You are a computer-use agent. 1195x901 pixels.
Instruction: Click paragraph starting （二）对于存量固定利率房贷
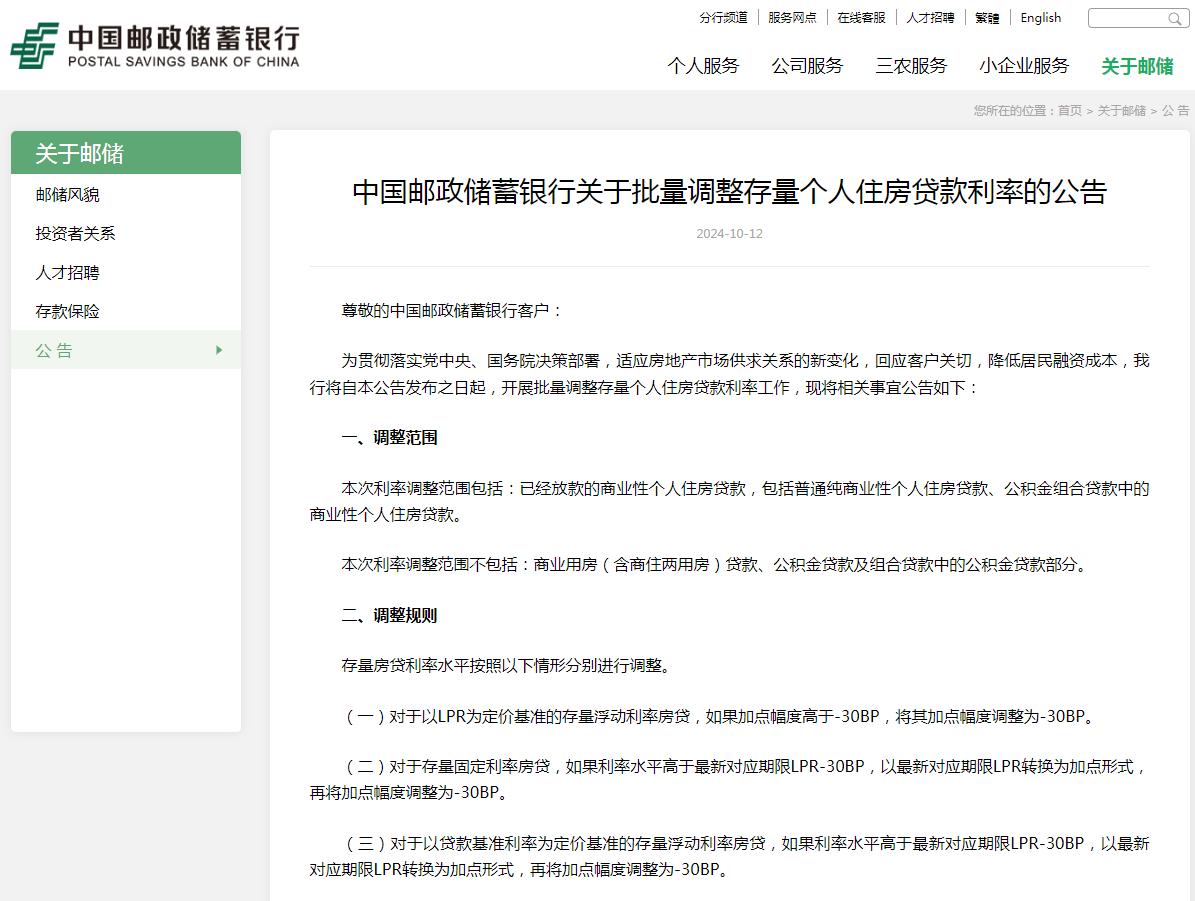(x=729, y=779)
